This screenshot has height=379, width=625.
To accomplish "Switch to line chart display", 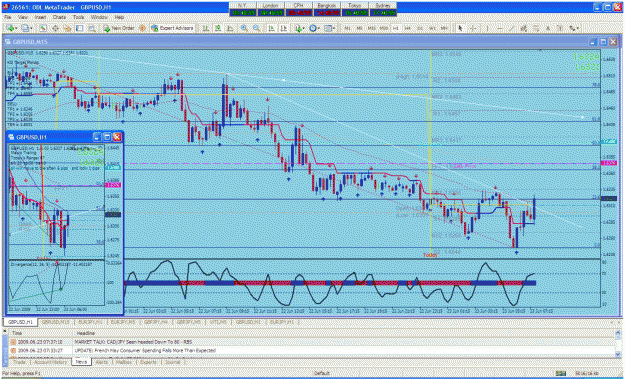I will tap(230, 28).
